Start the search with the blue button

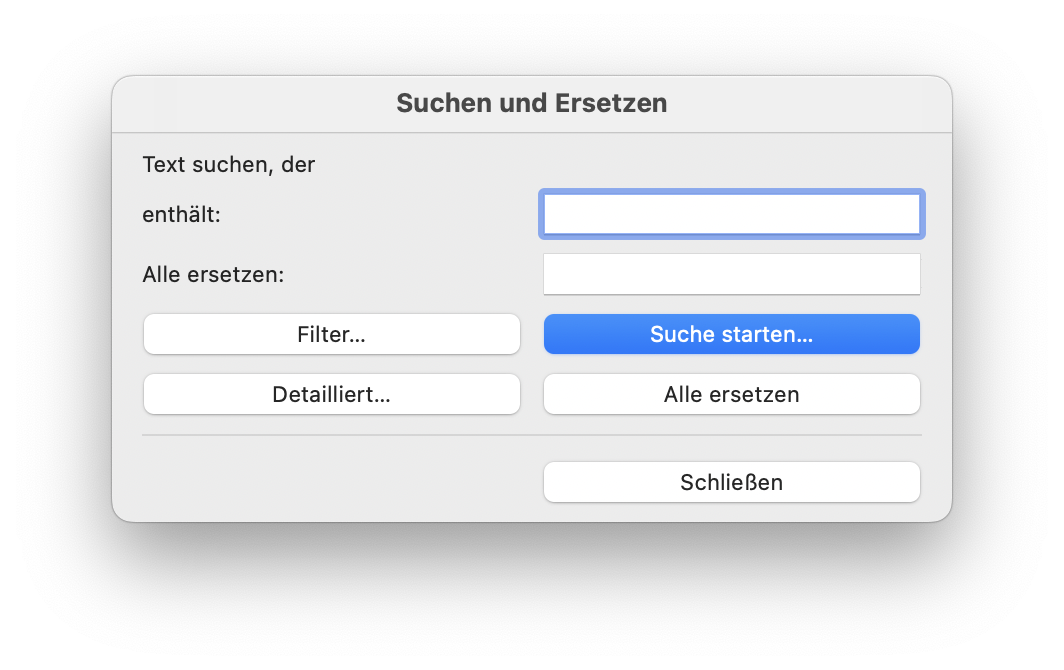click(732, 334)
